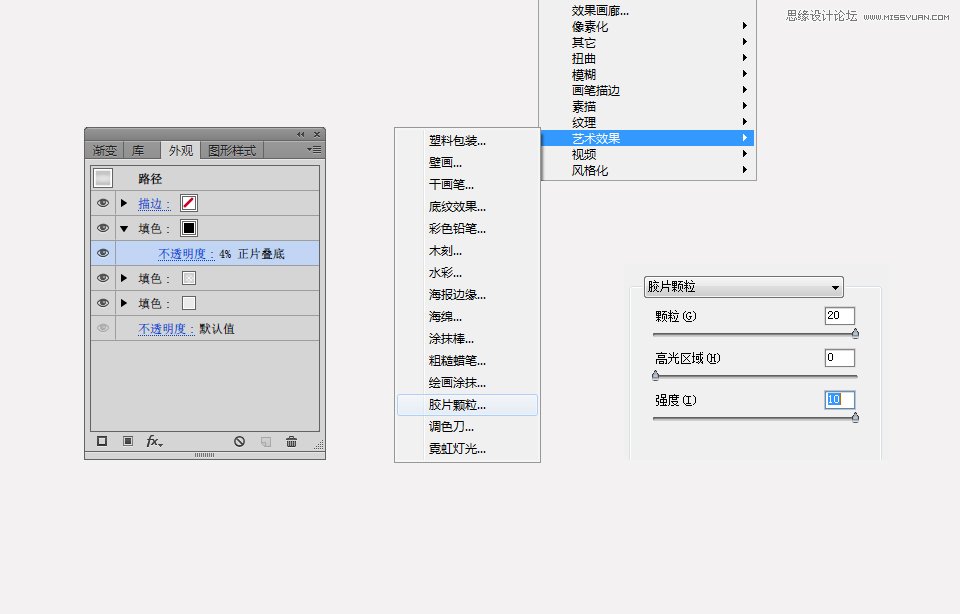Viewport: 960px width, 614px height.
Task: Add new stroke icon in Appearance panel
Action: 102,441
